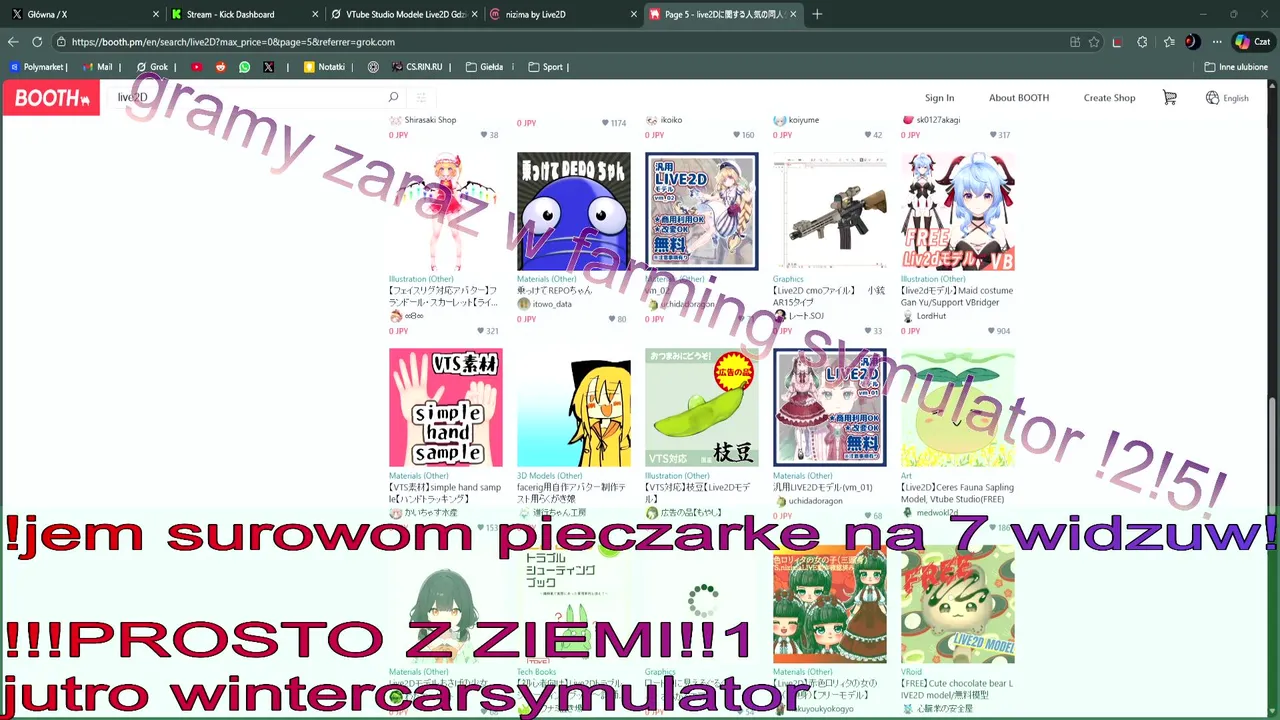Screen dimensions: 1280x720
Task: Open FREE Liv2d Gan Yu thumbnail
Action: coord(958,211)
